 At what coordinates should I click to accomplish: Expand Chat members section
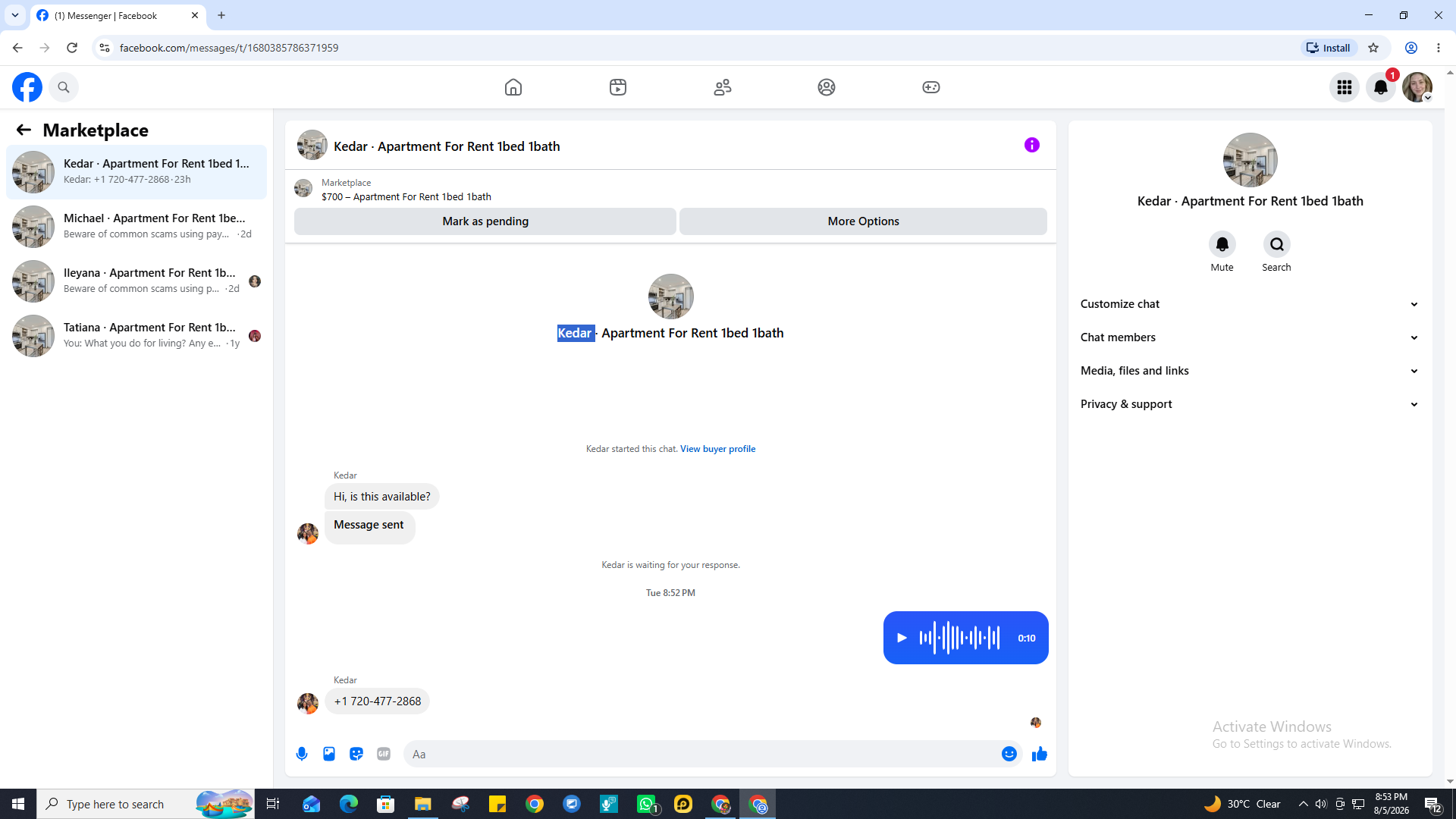(1250, 337)
